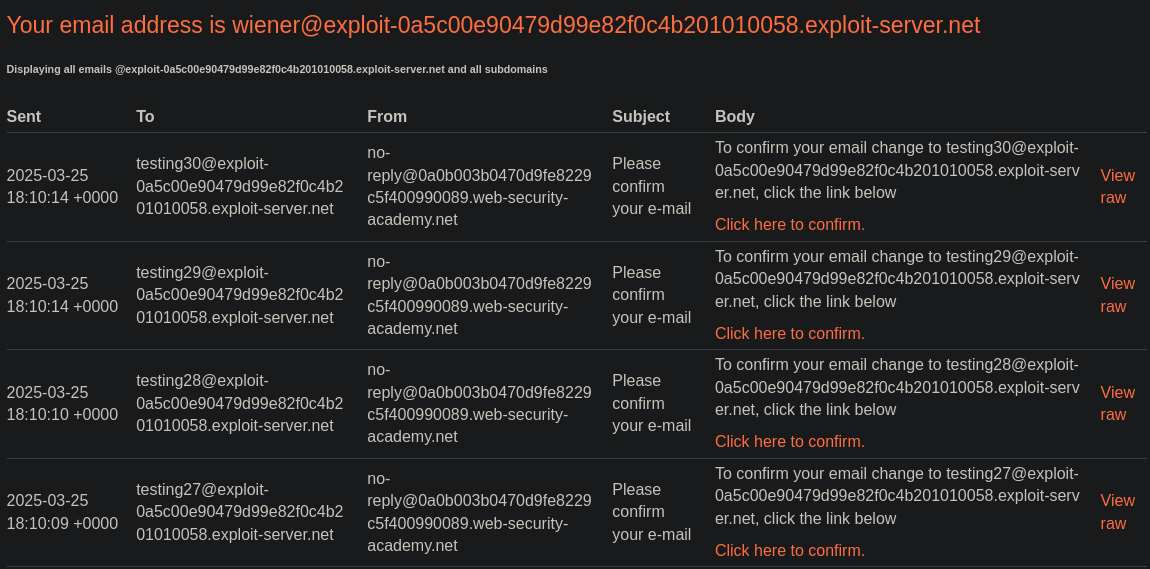
Task: Click the To column header
Action: pos(145,117)
